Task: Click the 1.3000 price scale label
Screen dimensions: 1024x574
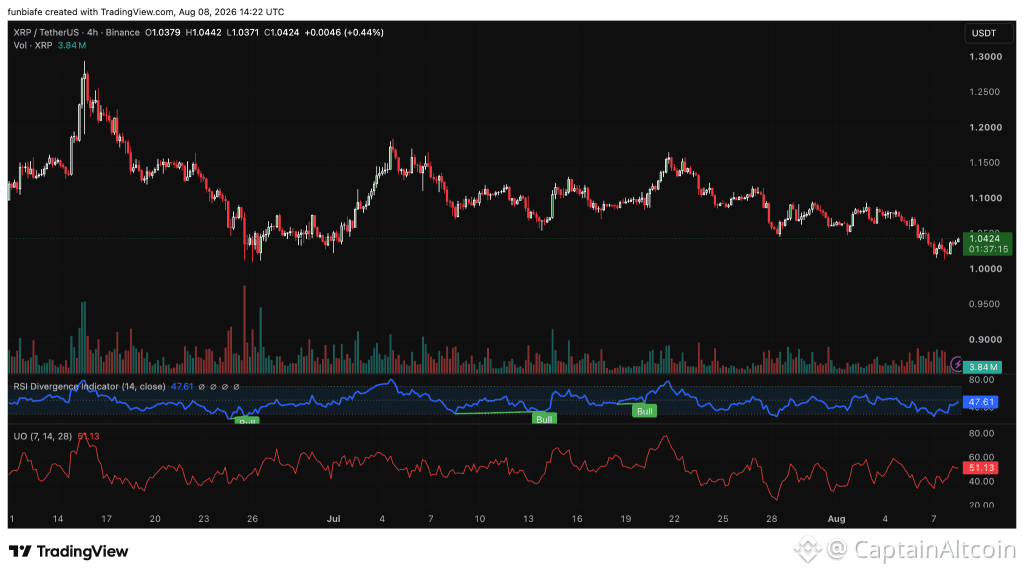Action: pos(985,57)
